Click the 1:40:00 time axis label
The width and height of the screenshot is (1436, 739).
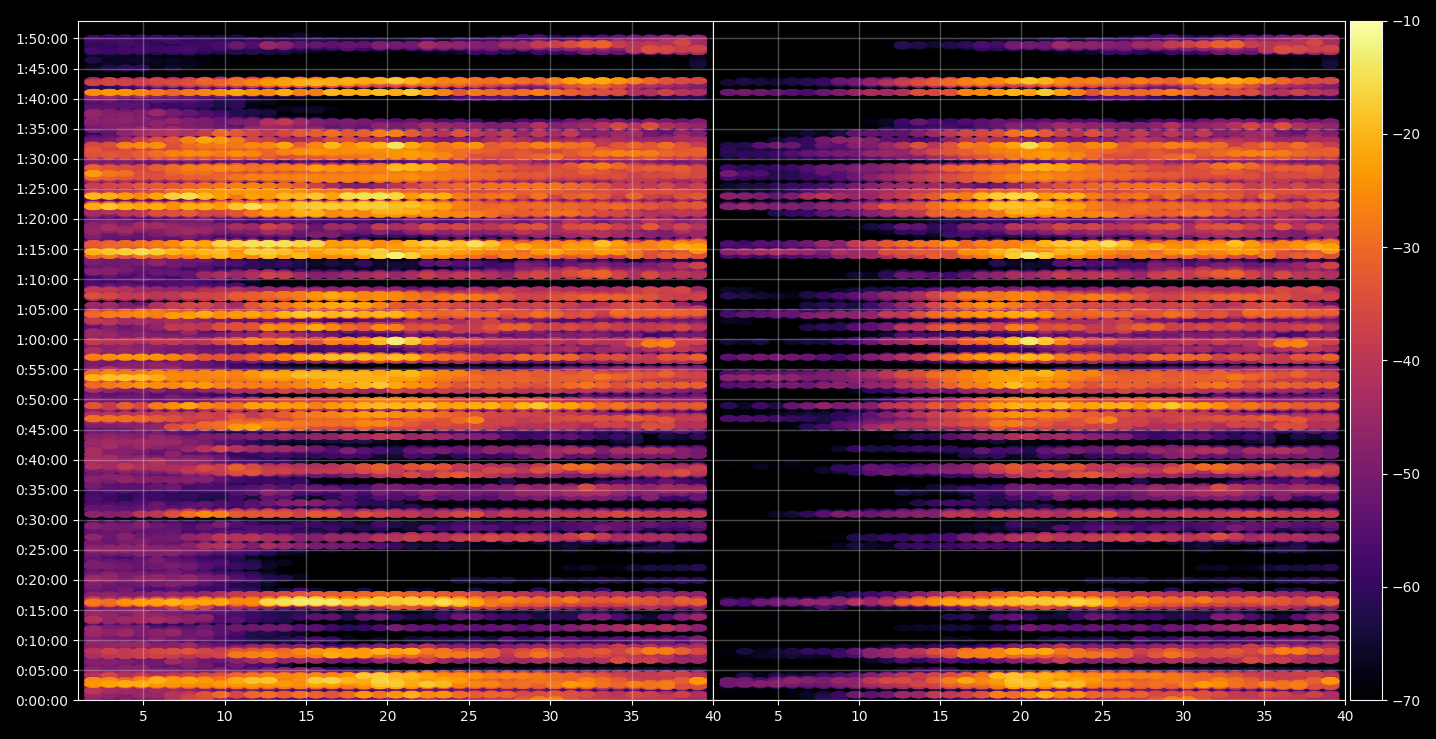[x=43, y=99]
